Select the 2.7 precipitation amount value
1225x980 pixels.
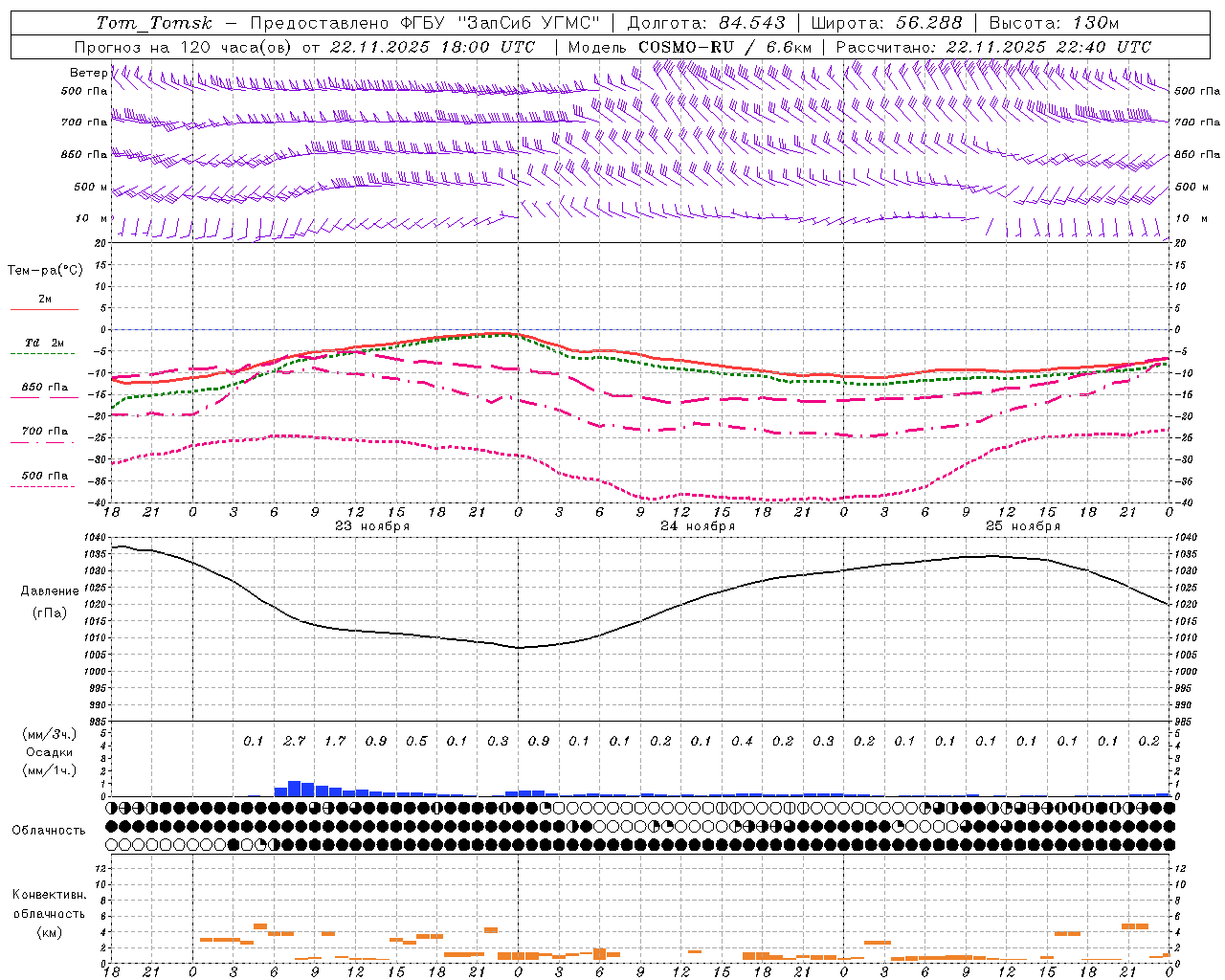(294, 742)
